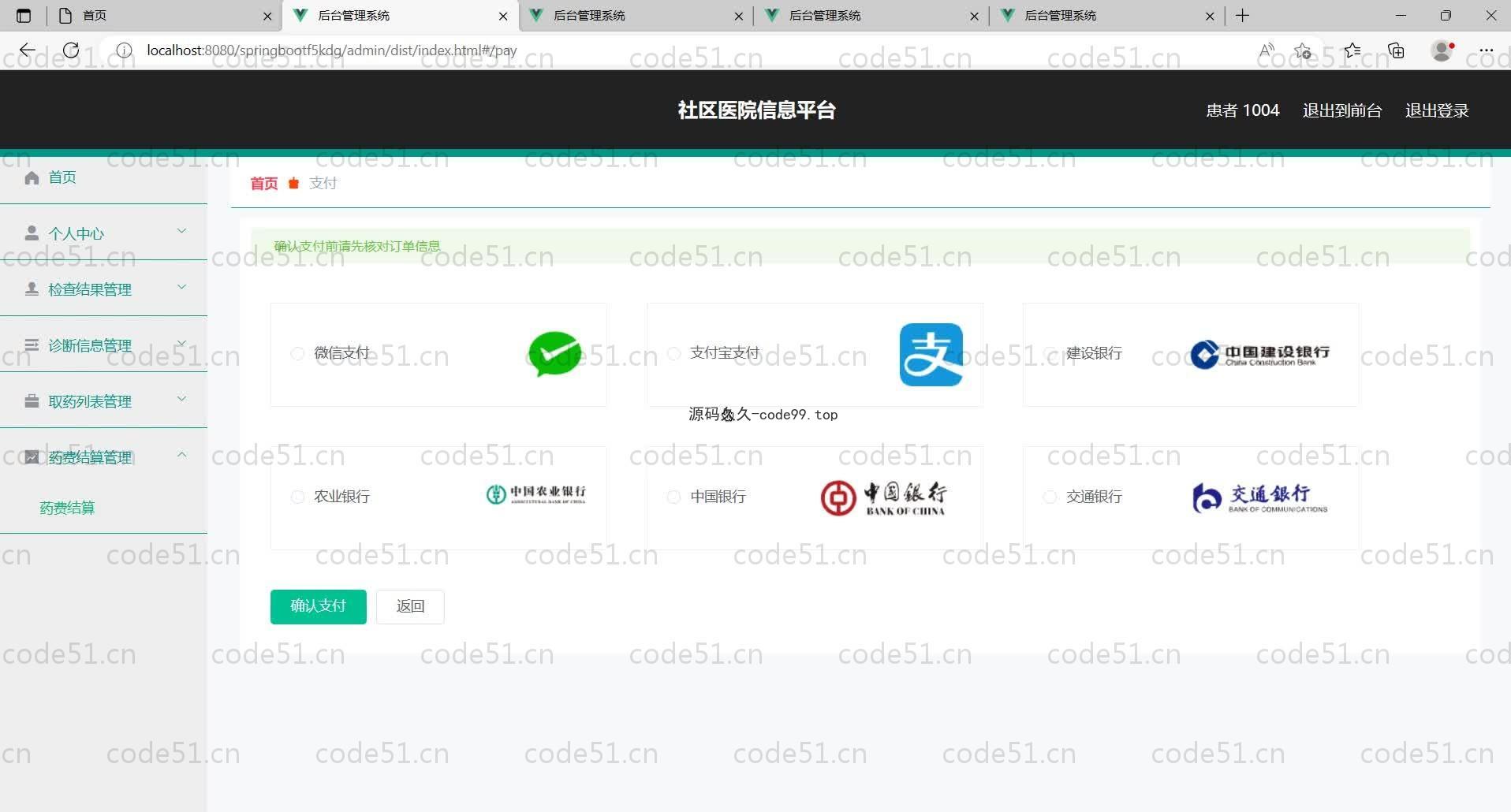The image size is (1511, 812).
Task: Open the collections icon
Action: (x=1397, y=50)
